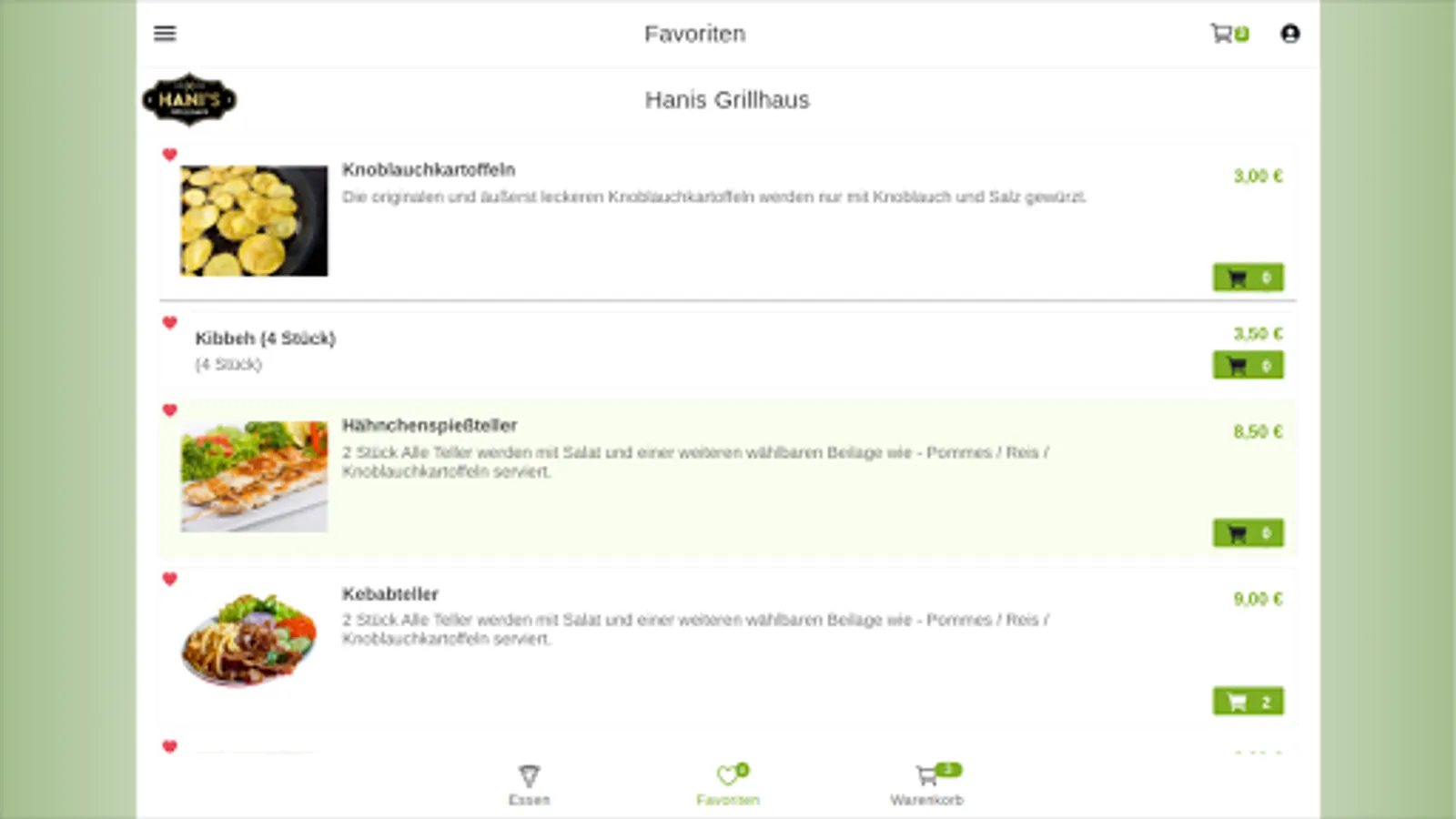Unfavorite Knoblauchkartoffeln with its heart icon

point(169,155)
